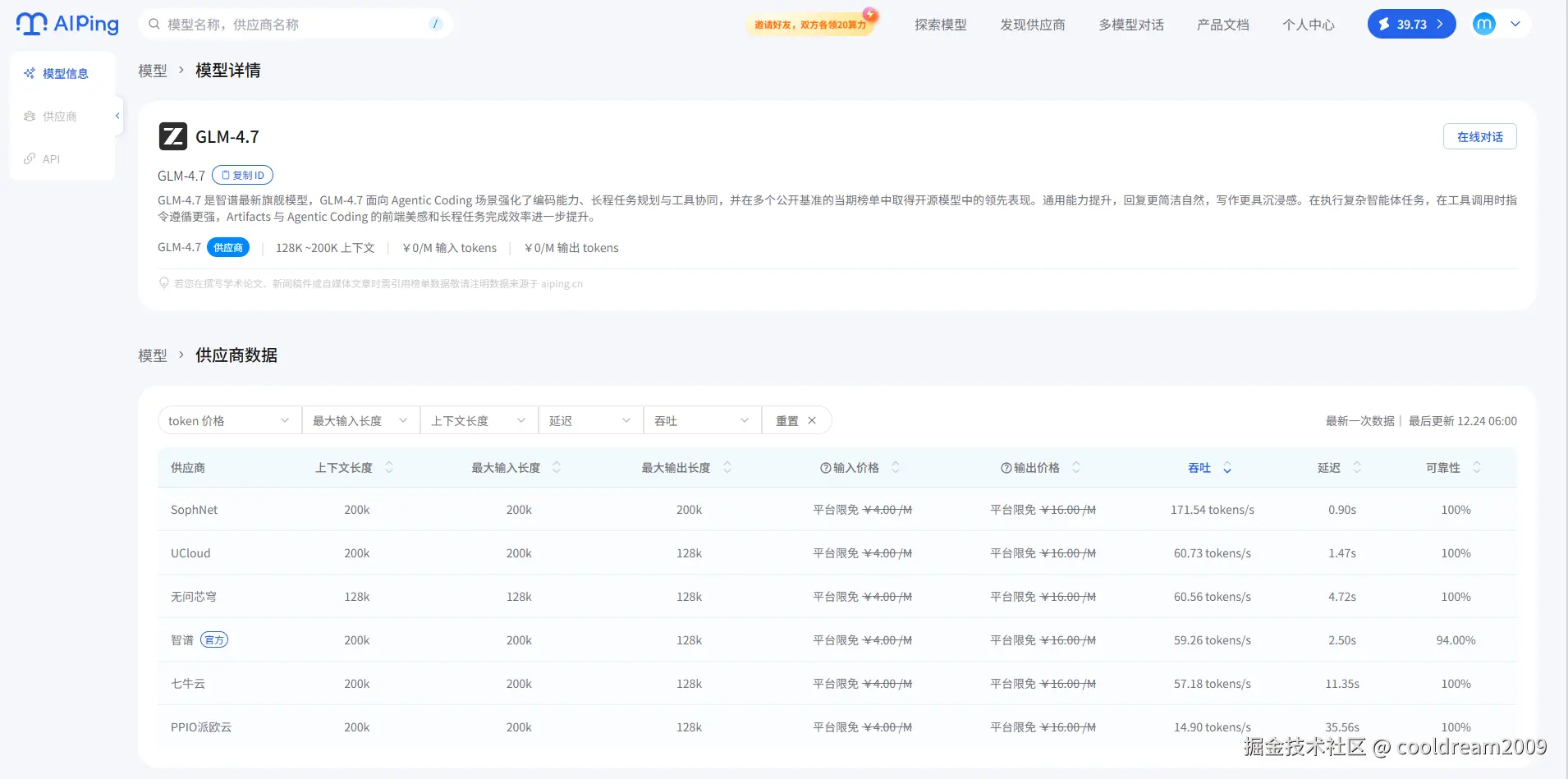Click the sort arrows for 输入价格
This screenshot has height=779, width=1568.
click(x=896, y=467)
